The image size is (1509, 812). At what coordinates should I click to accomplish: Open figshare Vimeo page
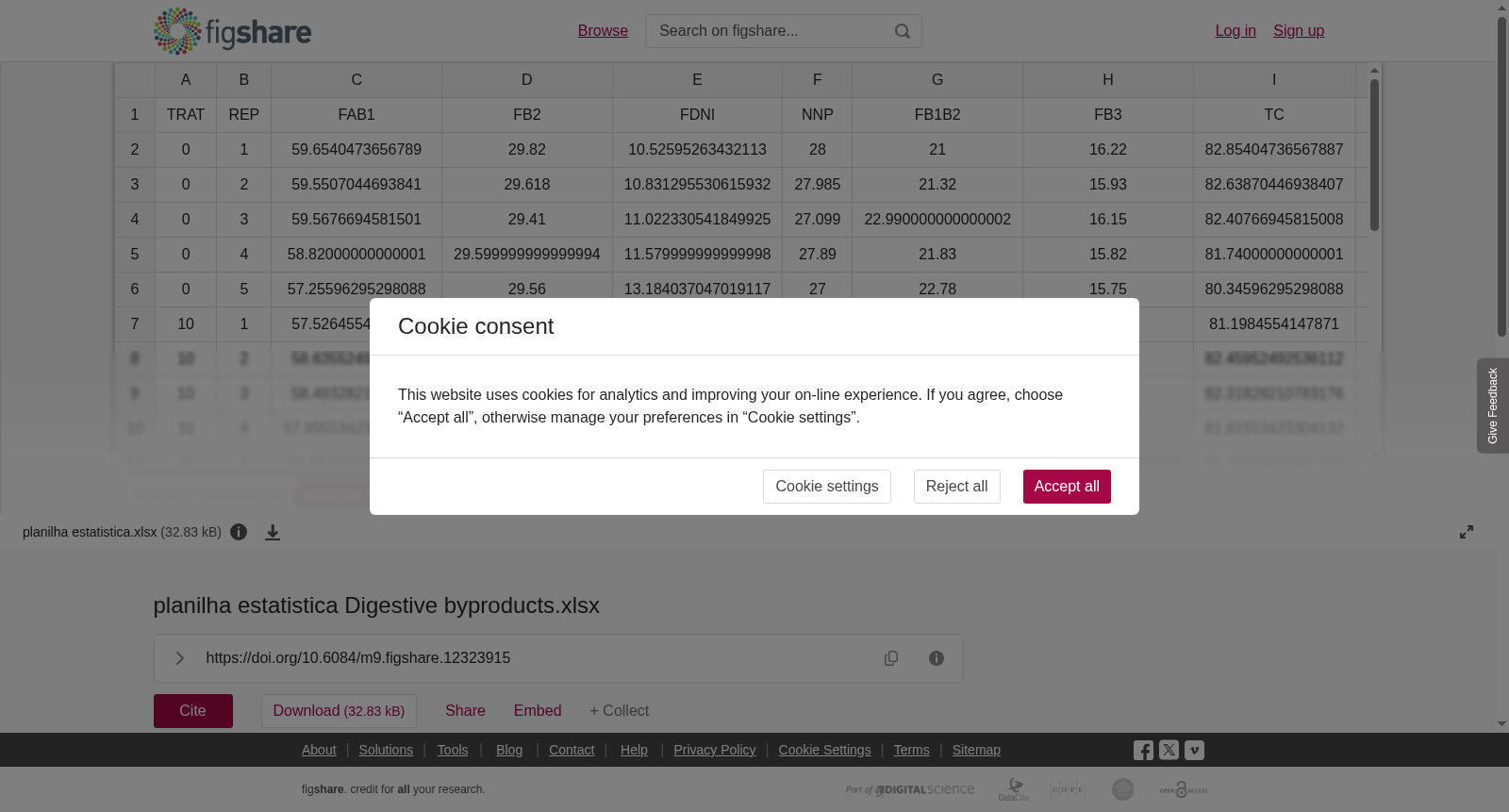tap(1194, 751)
